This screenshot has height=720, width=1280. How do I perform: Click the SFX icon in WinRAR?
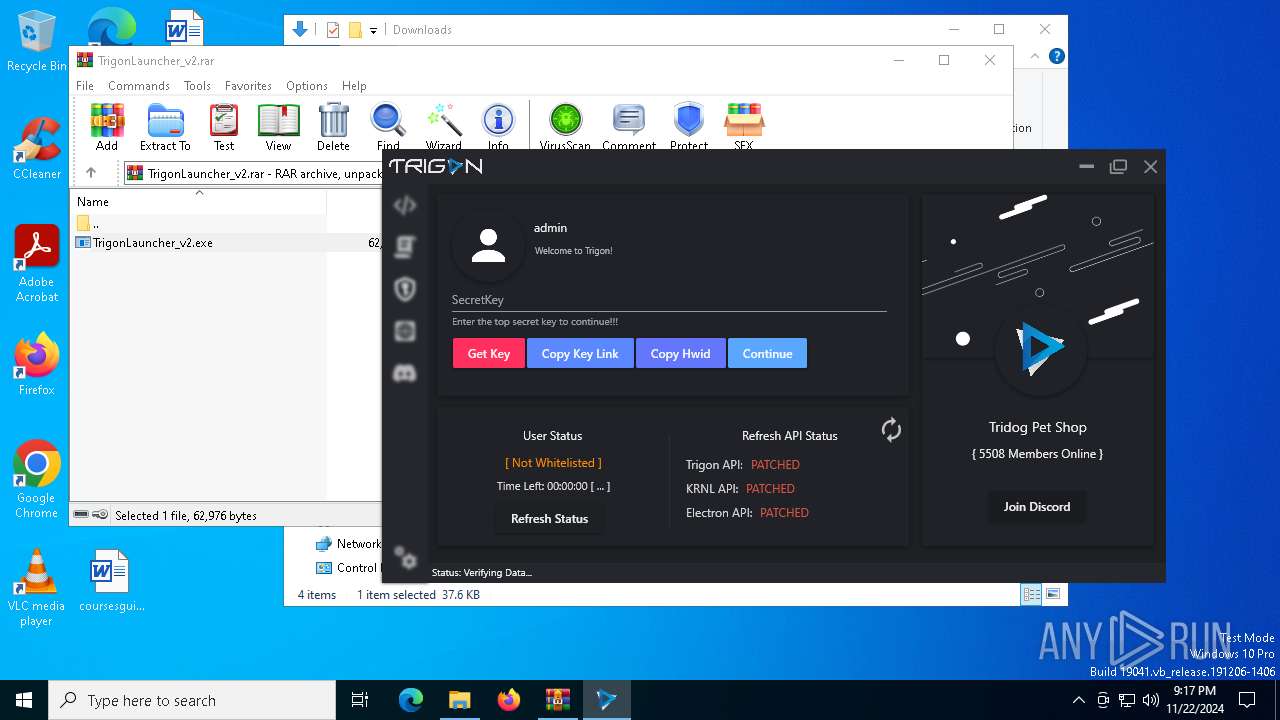tap(744, 127)
